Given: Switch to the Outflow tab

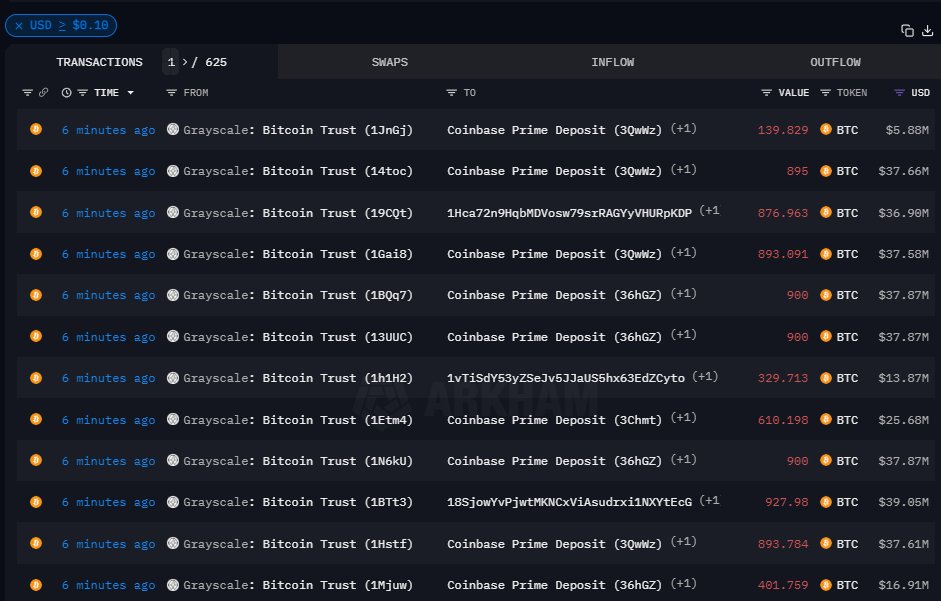Looking at the screenshot, I should [x=835, y=62].
